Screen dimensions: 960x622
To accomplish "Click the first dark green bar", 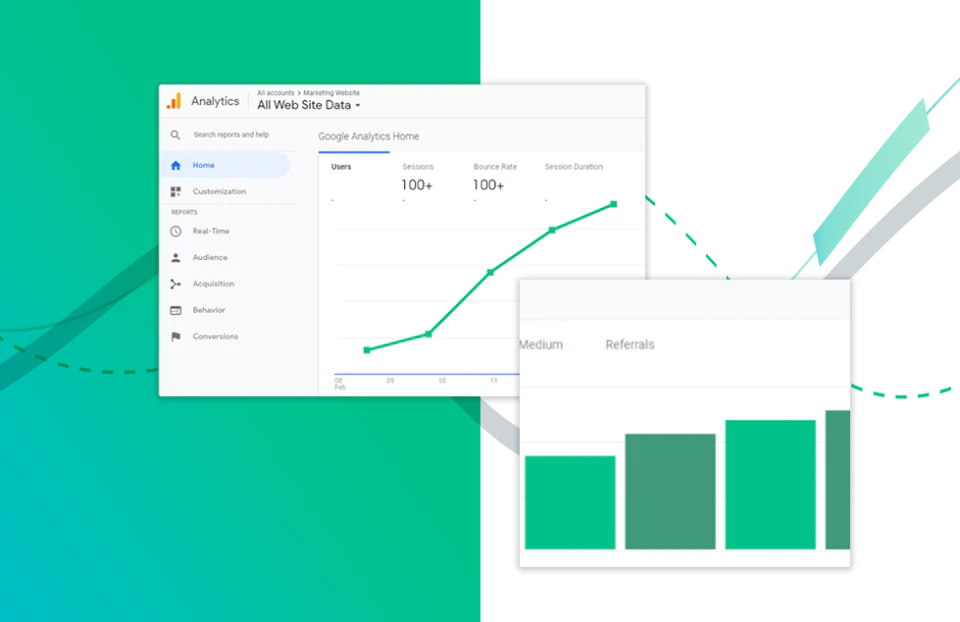I will tap(670, 492).
